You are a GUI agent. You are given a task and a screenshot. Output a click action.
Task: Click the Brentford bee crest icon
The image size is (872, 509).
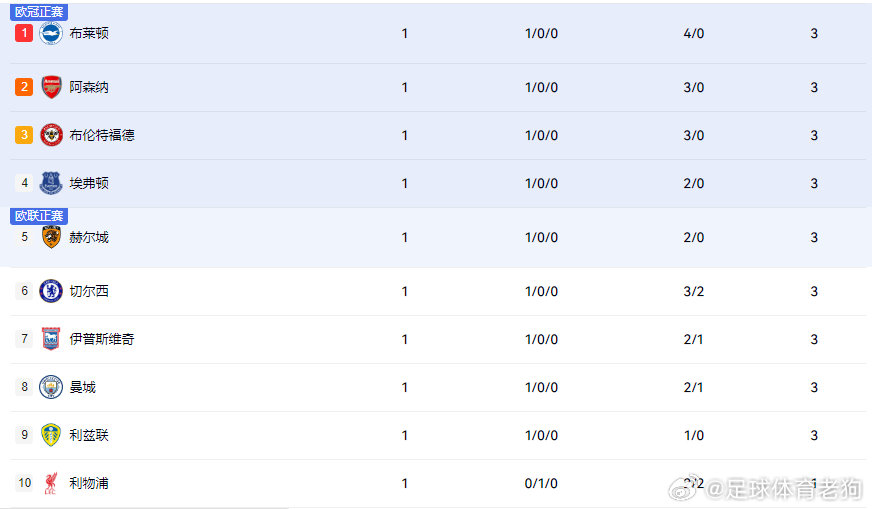pyautogui.click(x=51, y=135)
